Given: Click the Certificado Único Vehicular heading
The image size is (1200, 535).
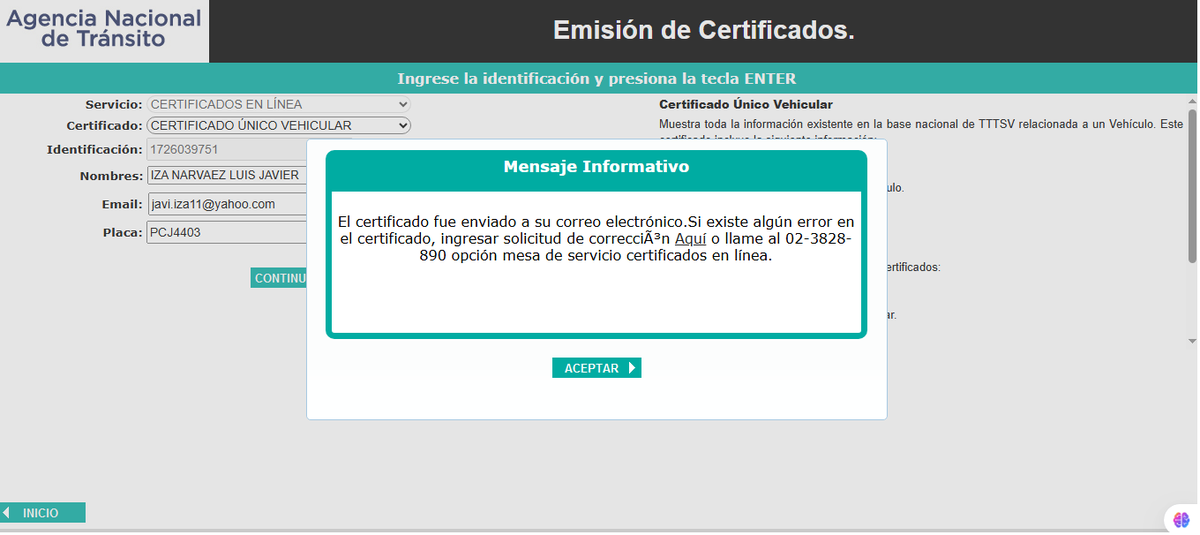Looking at the screenshot, I should pyautogui.click(x=746, y=104).
